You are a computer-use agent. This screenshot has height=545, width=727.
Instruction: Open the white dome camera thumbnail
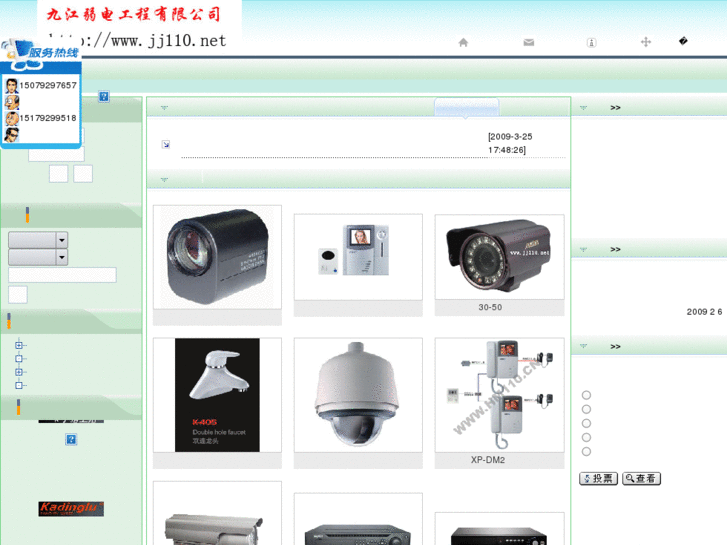(358, 395)
